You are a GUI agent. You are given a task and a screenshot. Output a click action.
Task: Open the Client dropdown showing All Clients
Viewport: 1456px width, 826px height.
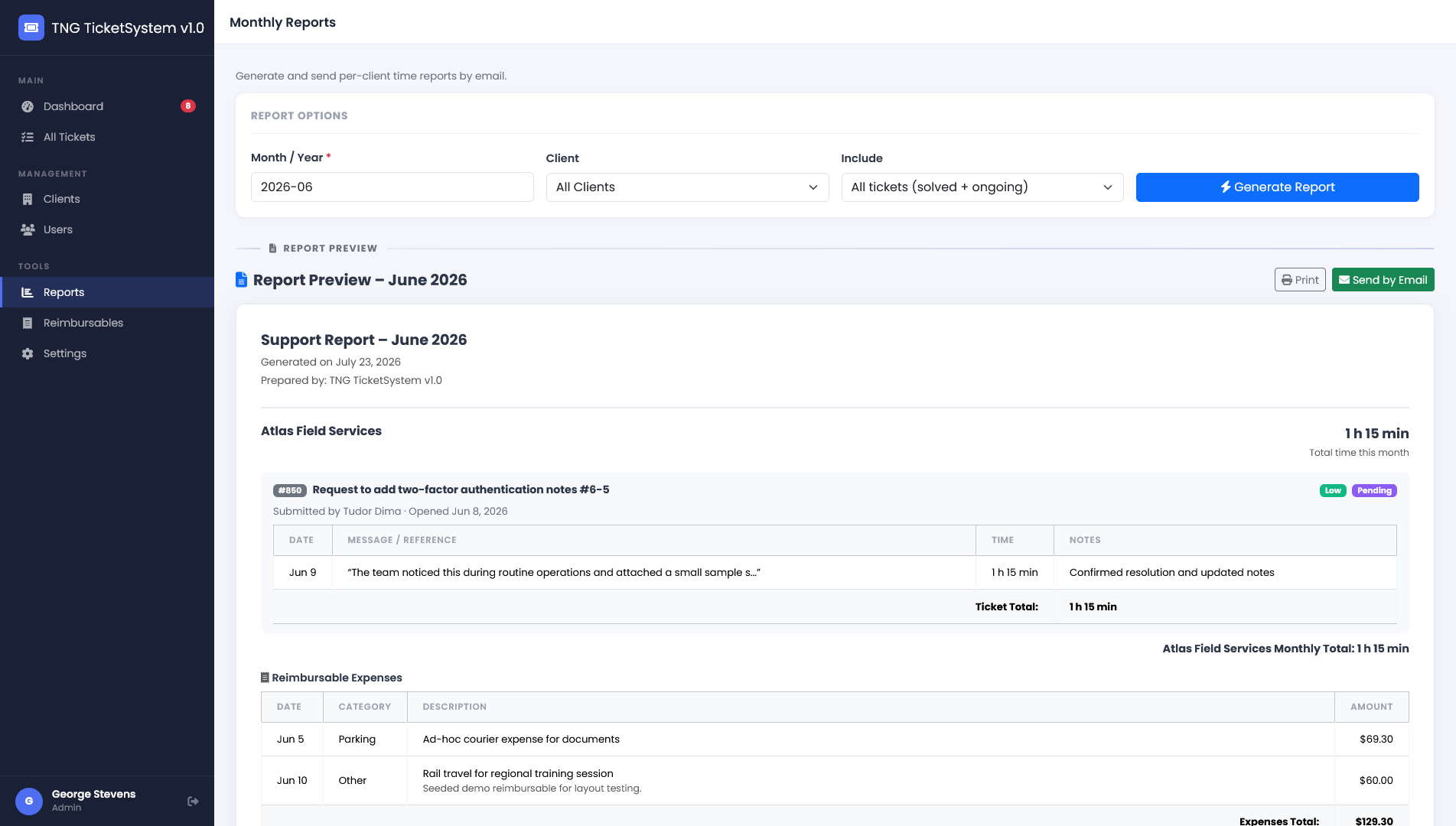(x=687, y=187)
